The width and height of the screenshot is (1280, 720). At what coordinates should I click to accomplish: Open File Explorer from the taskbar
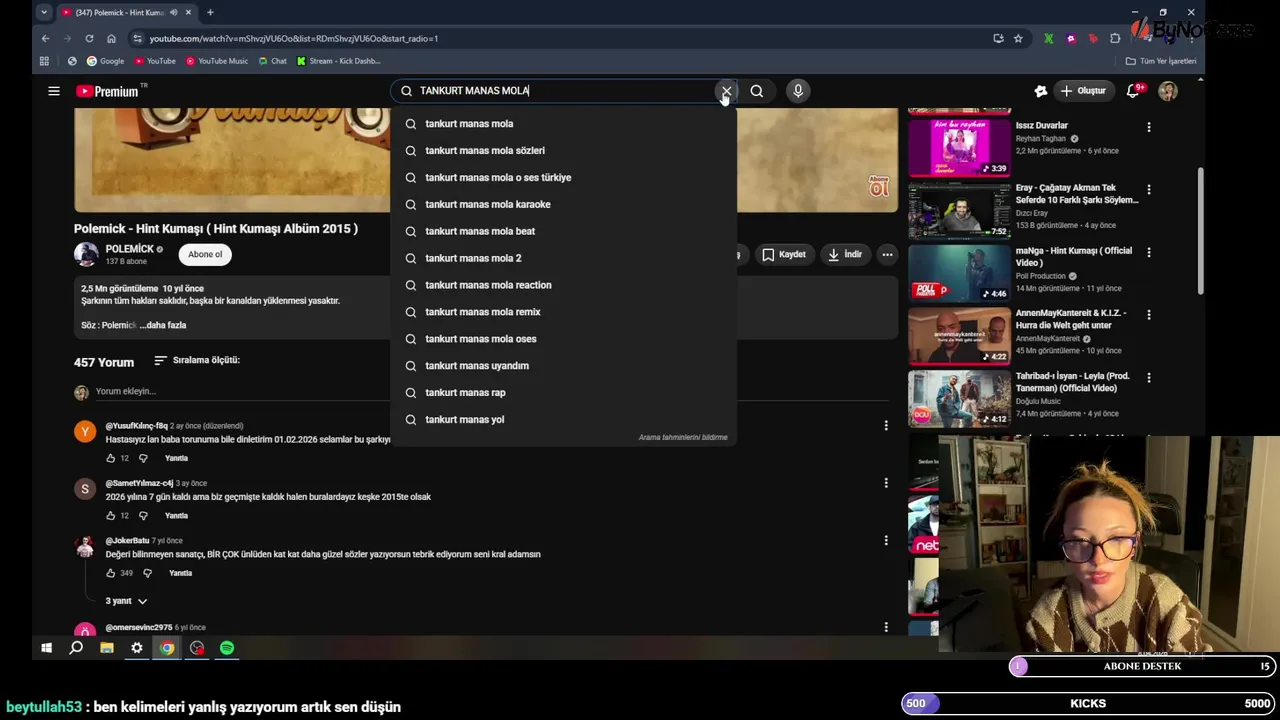pos(107,648)
